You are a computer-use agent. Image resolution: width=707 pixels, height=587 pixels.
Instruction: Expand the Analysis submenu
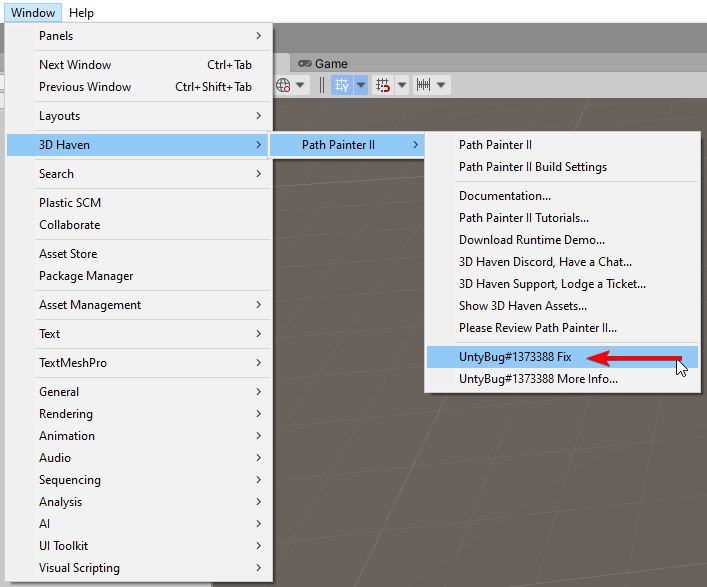139,502
